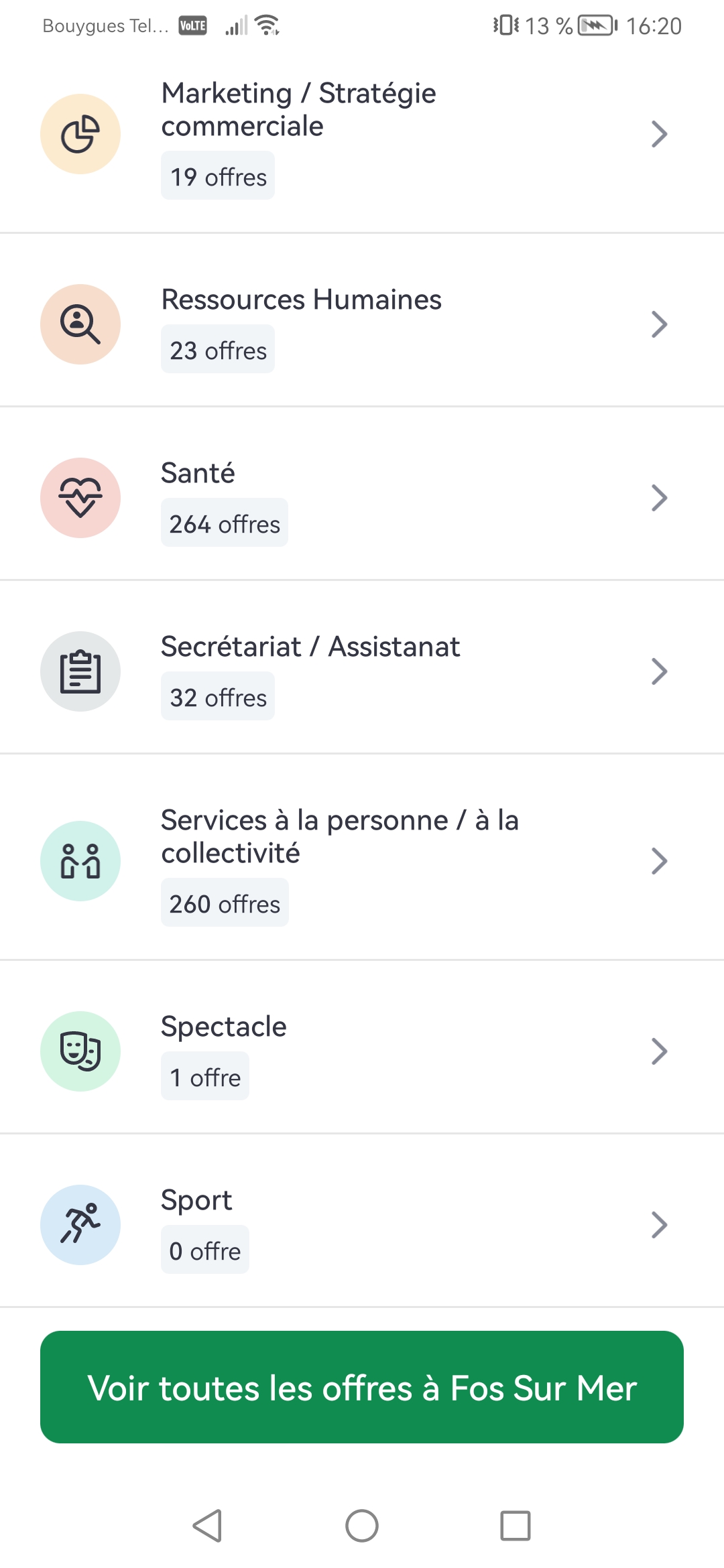This screenshot has width=724, height=1568.
Task: Expand Marketing / Stratégie commerciale chevron
Action: click(659, 134)
